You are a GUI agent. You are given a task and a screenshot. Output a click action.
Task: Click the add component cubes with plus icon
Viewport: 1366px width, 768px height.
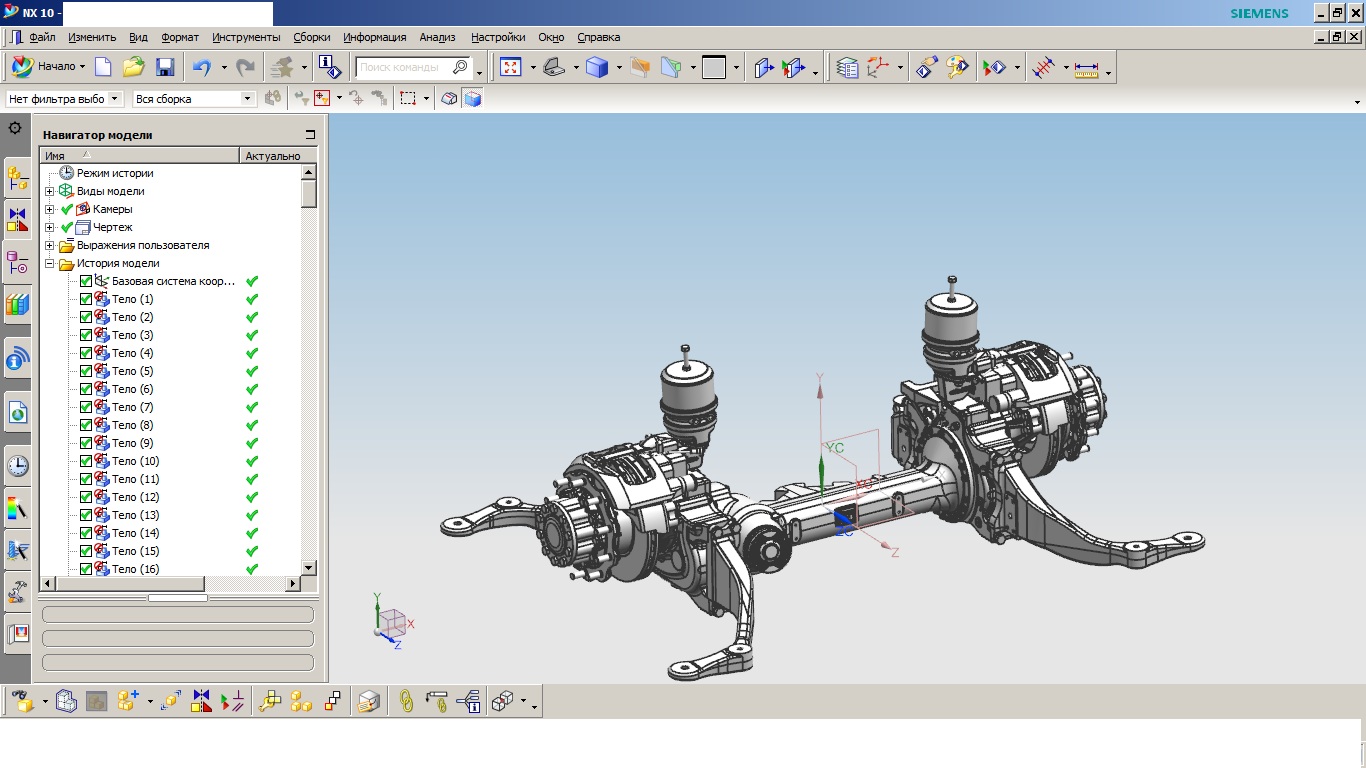click(128, 701)
